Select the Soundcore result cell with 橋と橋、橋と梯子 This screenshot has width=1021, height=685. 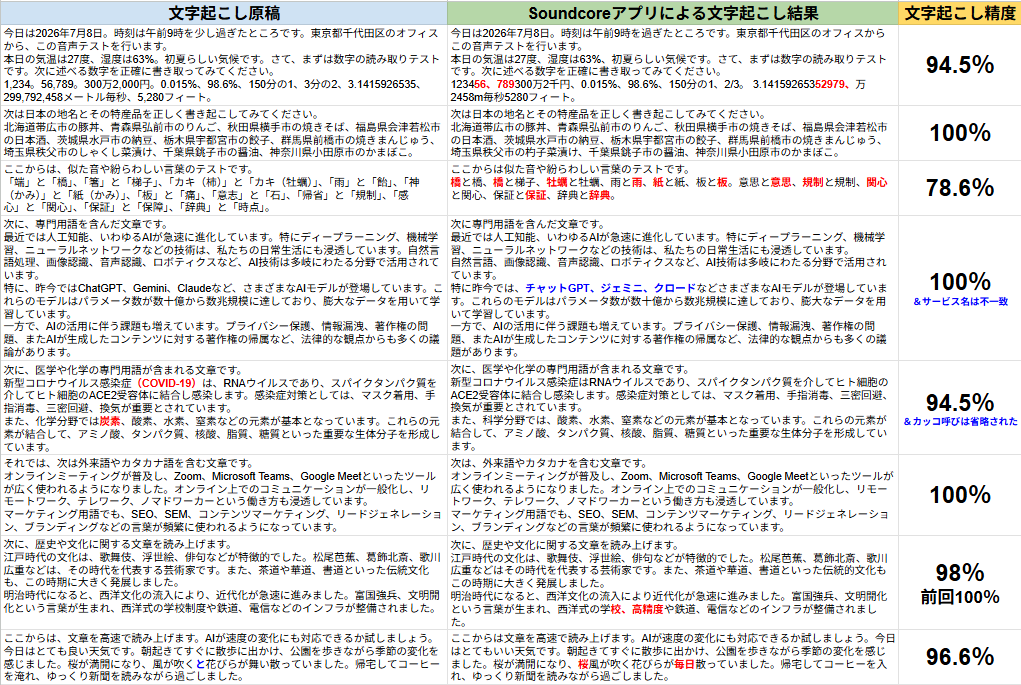(x=673, y=188)
